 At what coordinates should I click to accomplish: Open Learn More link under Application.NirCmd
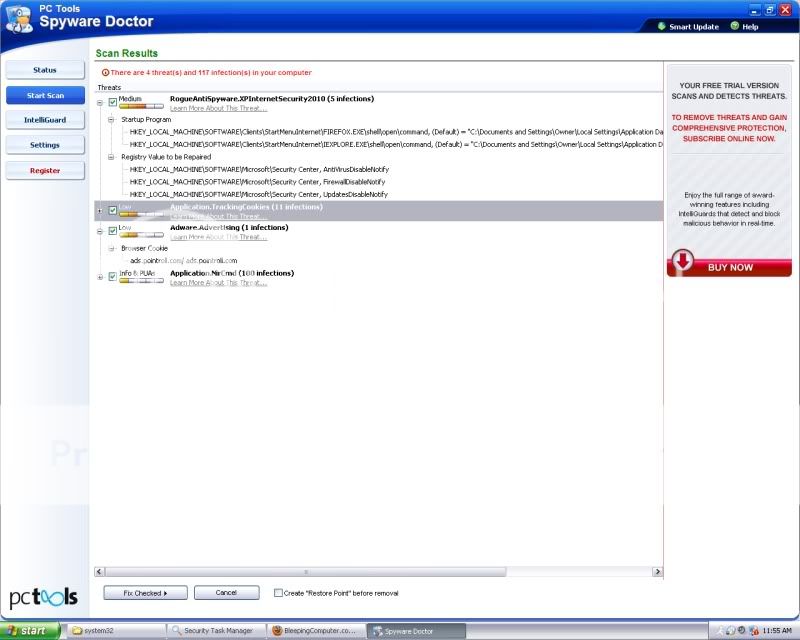pos(218,283)
